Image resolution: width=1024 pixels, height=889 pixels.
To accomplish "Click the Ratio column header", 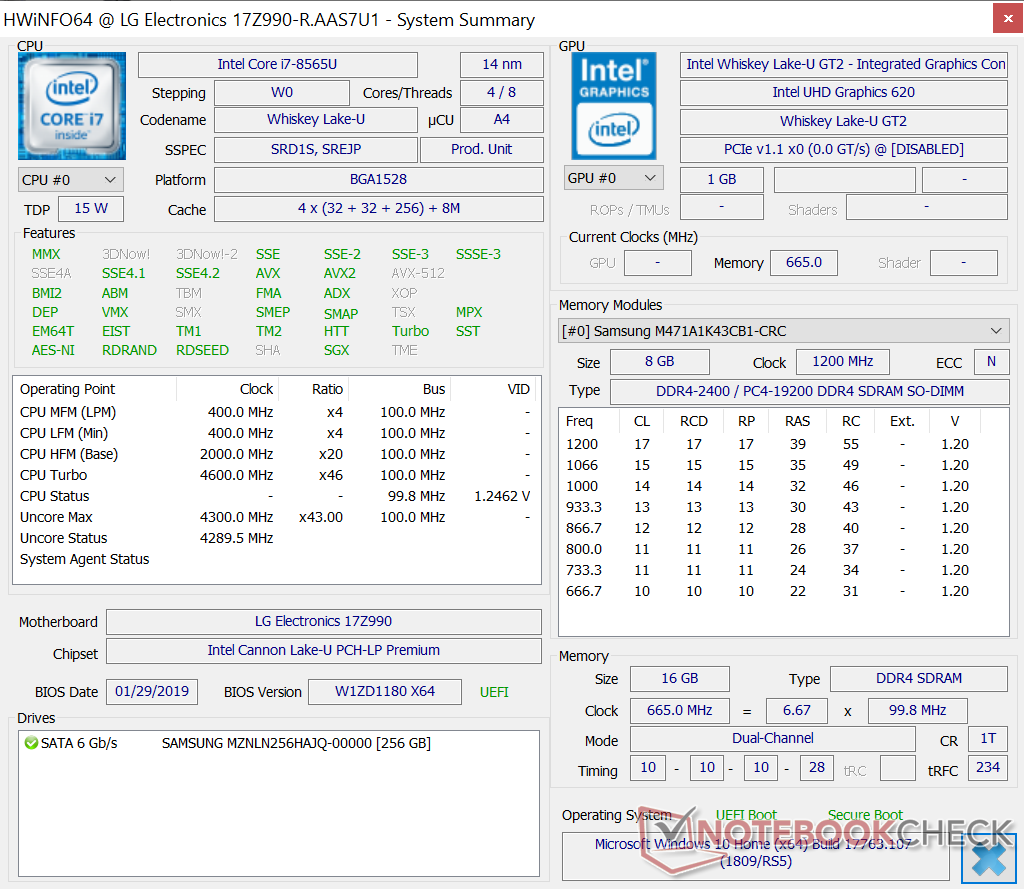I will tap(314, 389).
